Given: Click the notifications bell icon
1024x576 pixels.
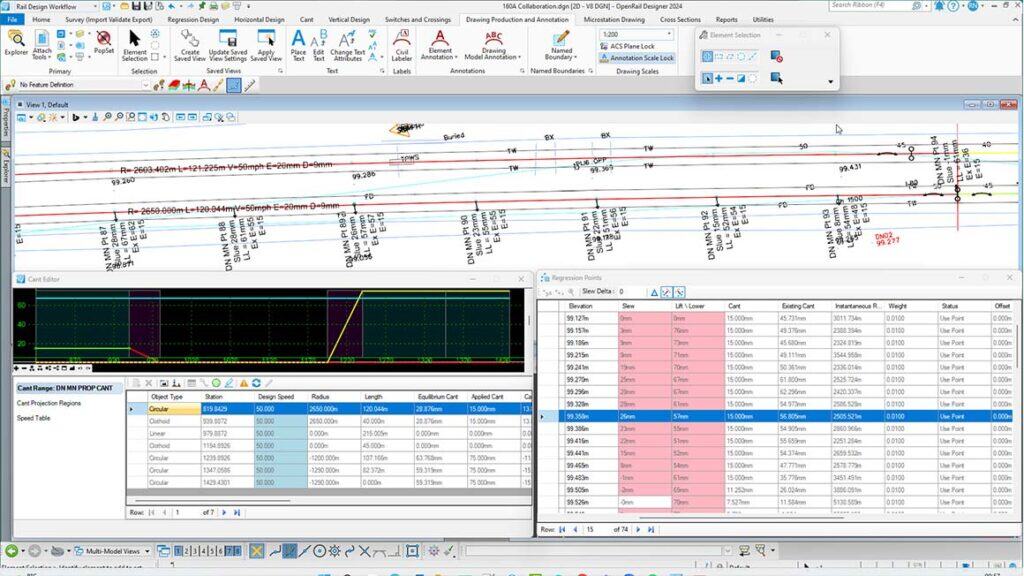Looking at the screenshot, I should (x=939, y=6).
